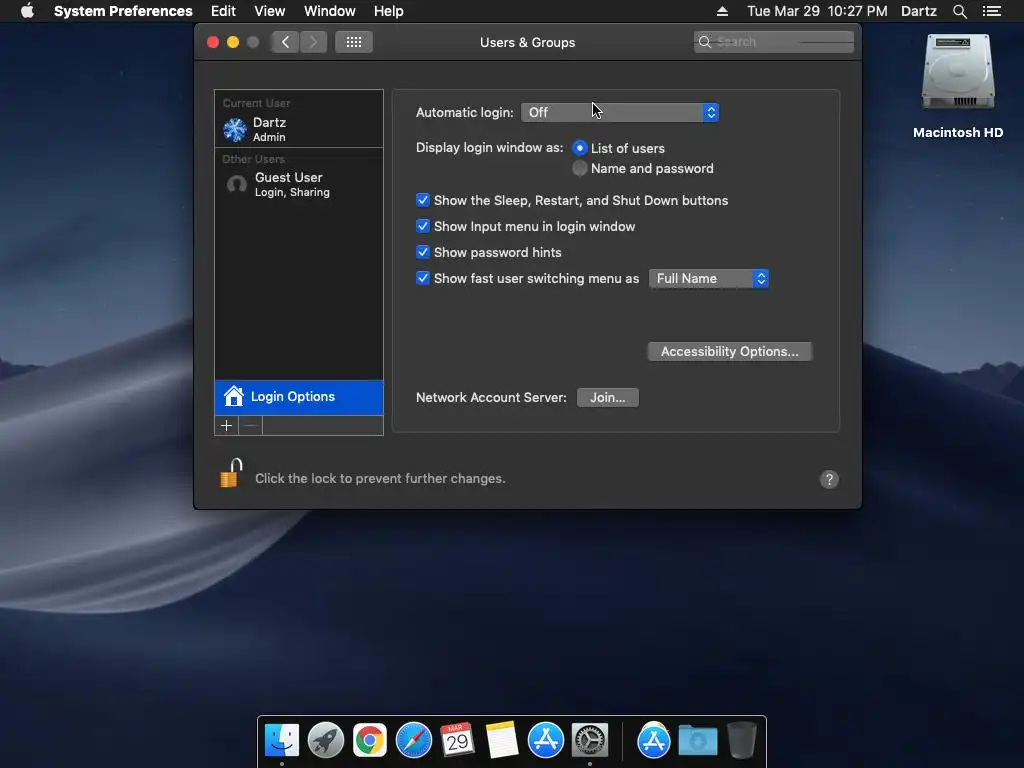The image size is (1024, 768).
Task: Open the left App Store Dock icon
Action: (545, 740)
